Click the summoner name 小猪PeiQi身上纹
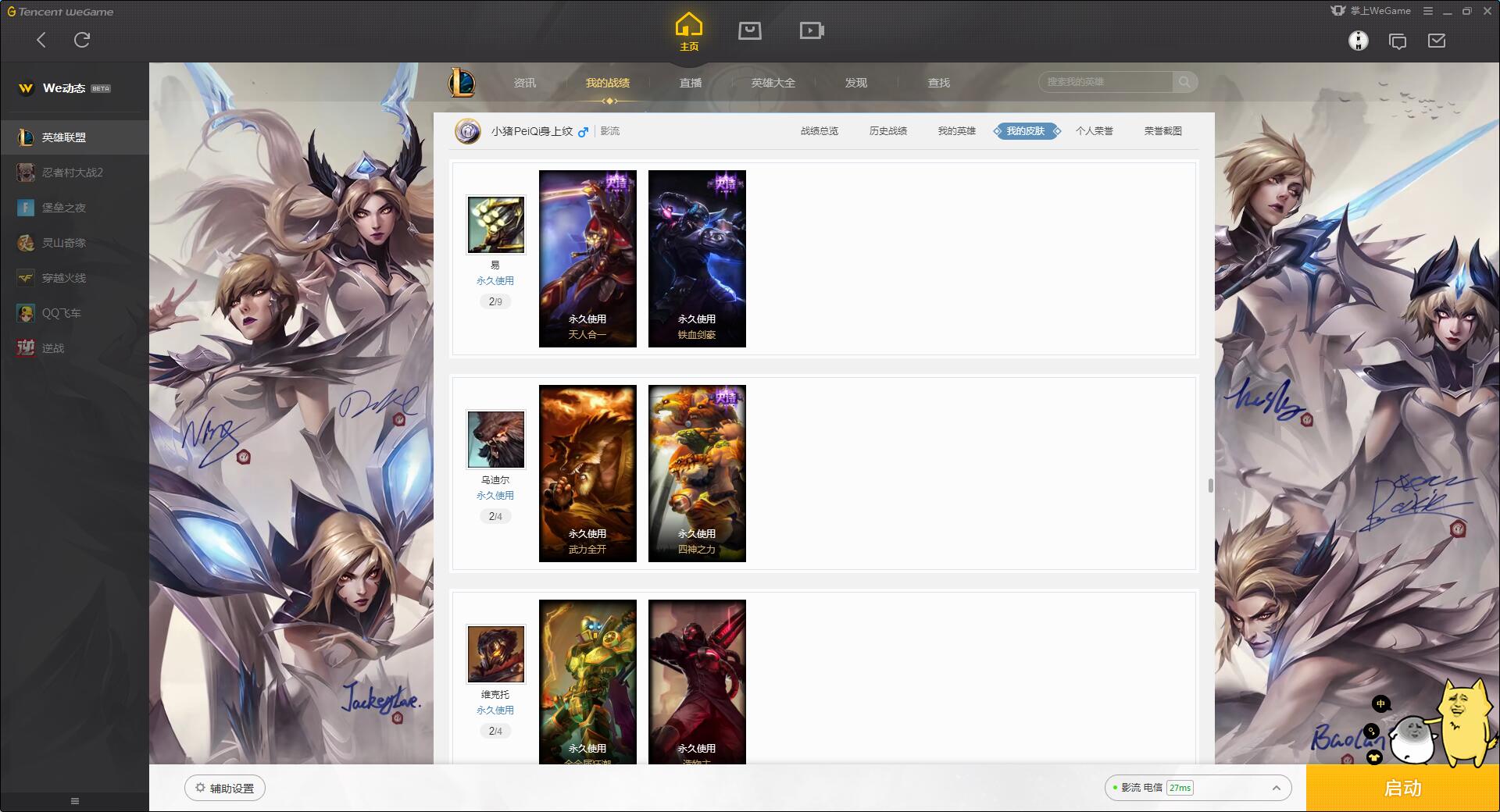 click(x=532, y=131)
